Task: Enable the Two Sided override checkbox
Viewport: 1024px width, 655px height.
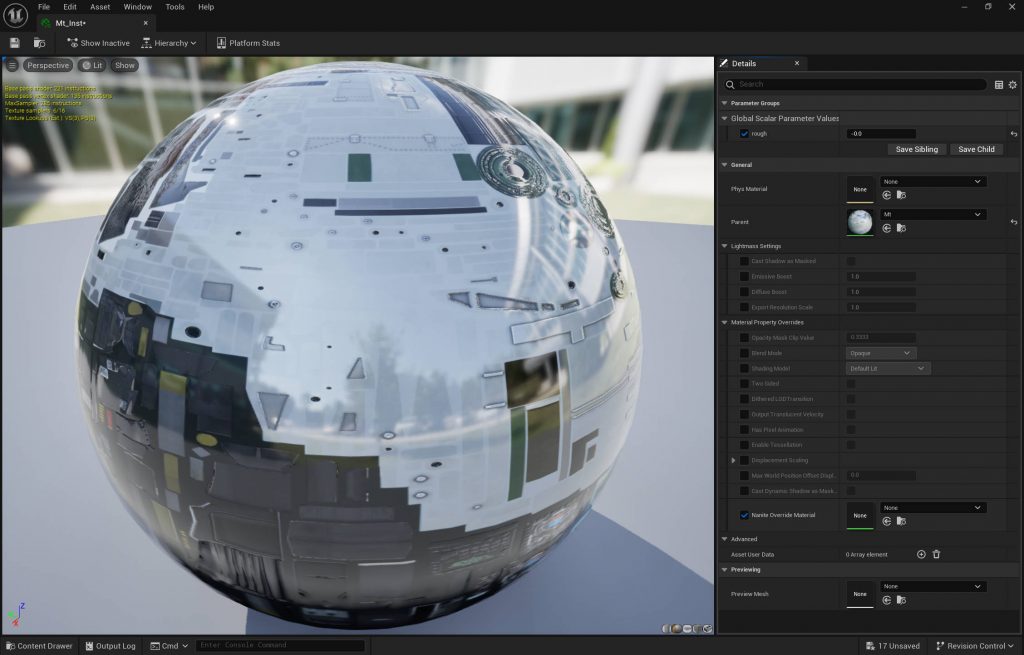Action: pos(744,384)
